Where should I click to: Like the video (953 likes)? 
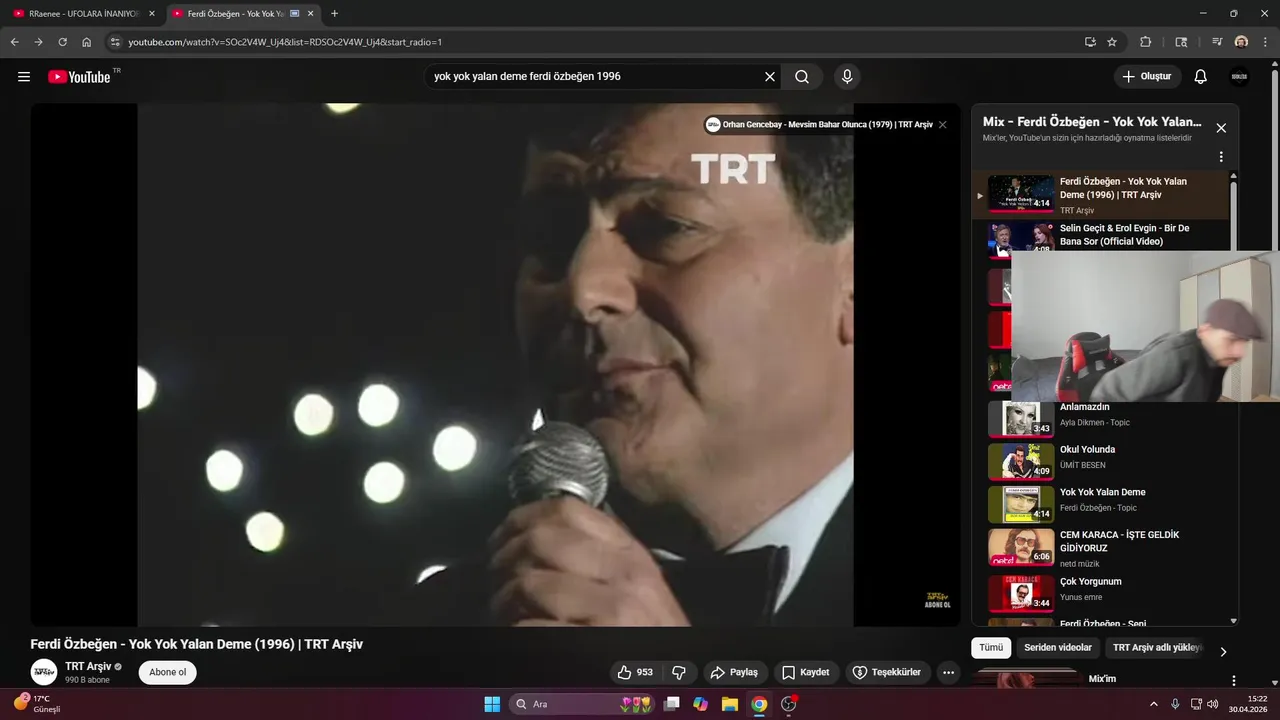click(x=635, y=672)
